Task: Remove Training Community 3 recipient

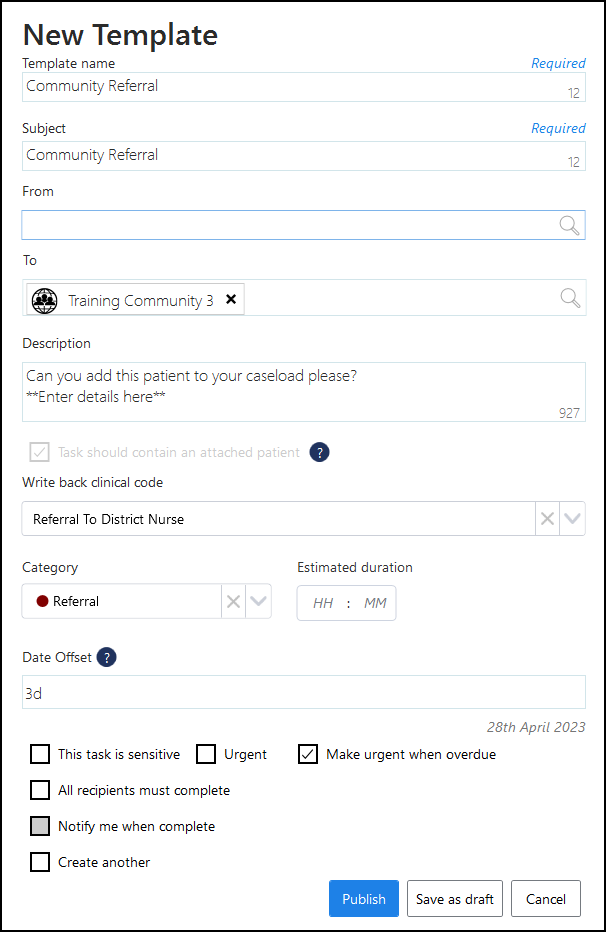Action: coord(231,300)
